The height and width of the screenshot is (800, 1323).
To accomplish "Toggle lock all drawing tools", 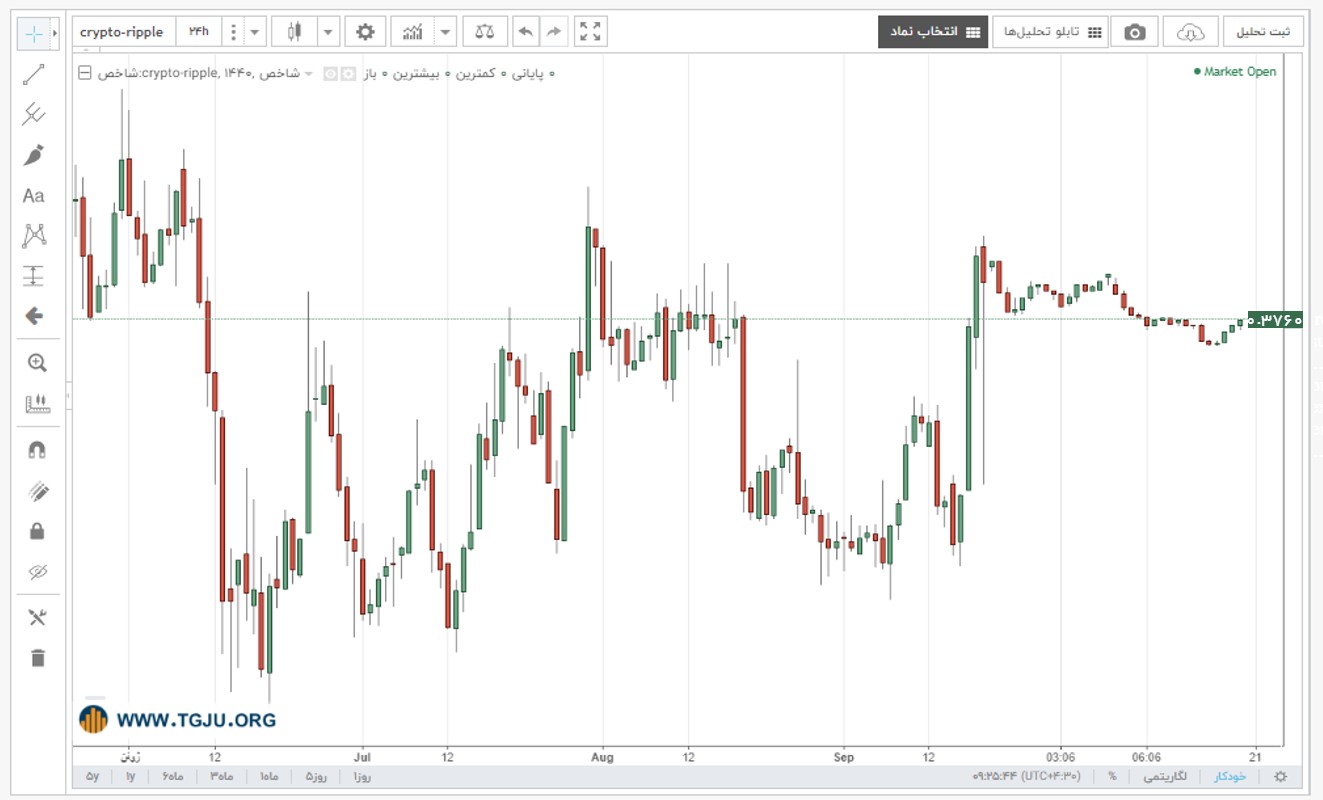I will point(37,531).
